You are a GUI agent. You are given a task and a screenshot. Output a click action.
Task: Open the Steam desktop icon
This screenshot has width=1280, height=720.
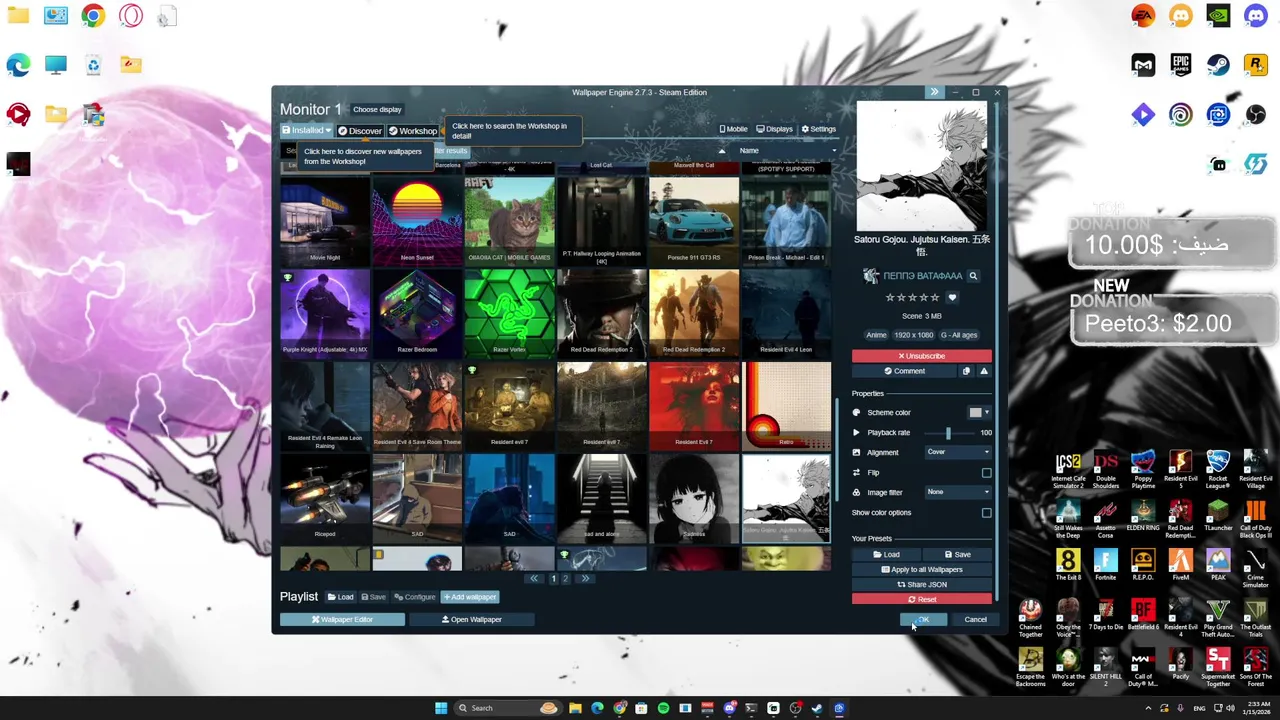pos(1218,65)
